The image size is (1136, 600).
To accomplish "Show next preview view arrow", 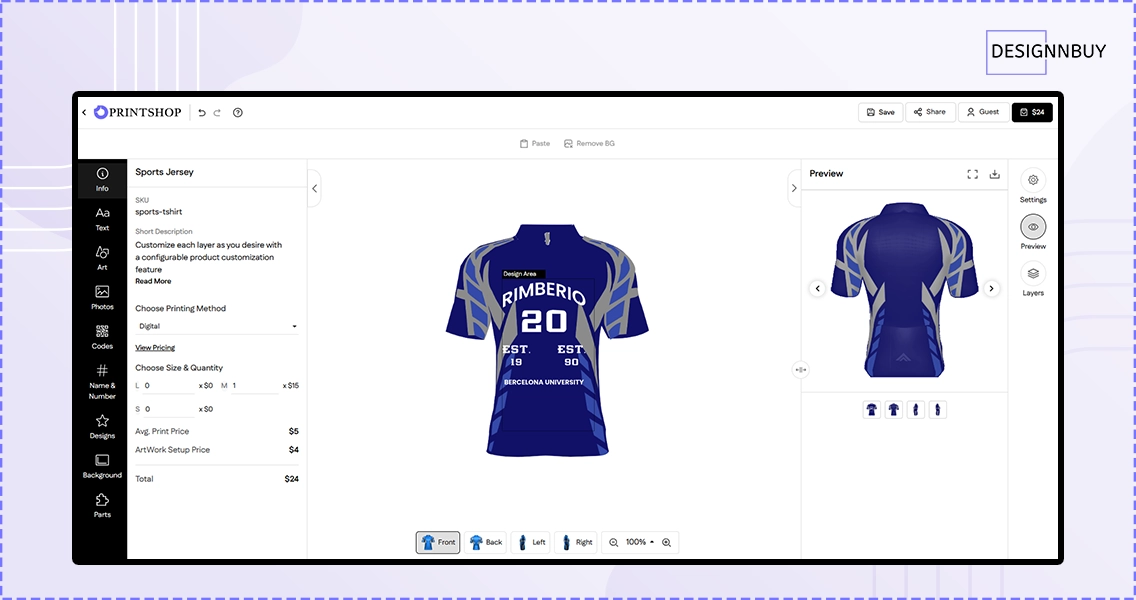I will [x=992, y=288].
